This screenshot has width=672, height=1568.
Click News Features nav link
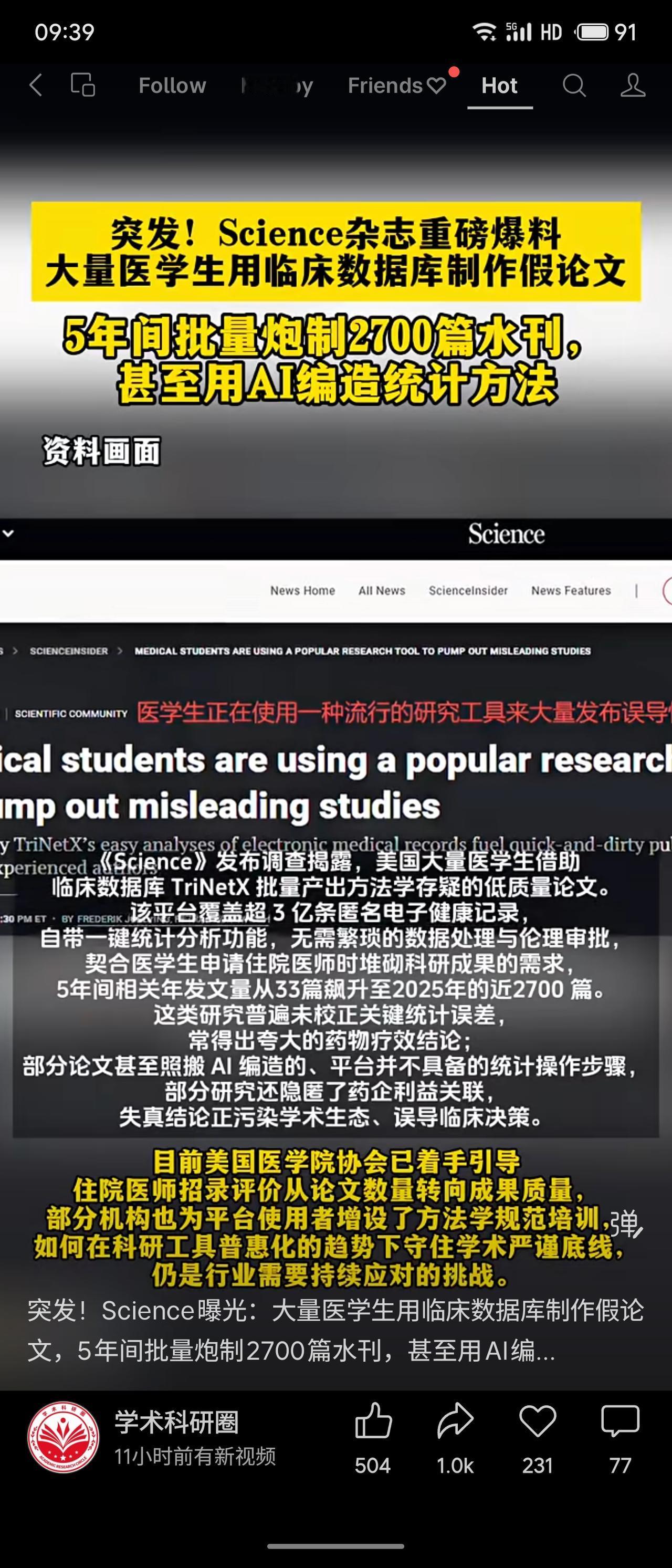point(571,590)
